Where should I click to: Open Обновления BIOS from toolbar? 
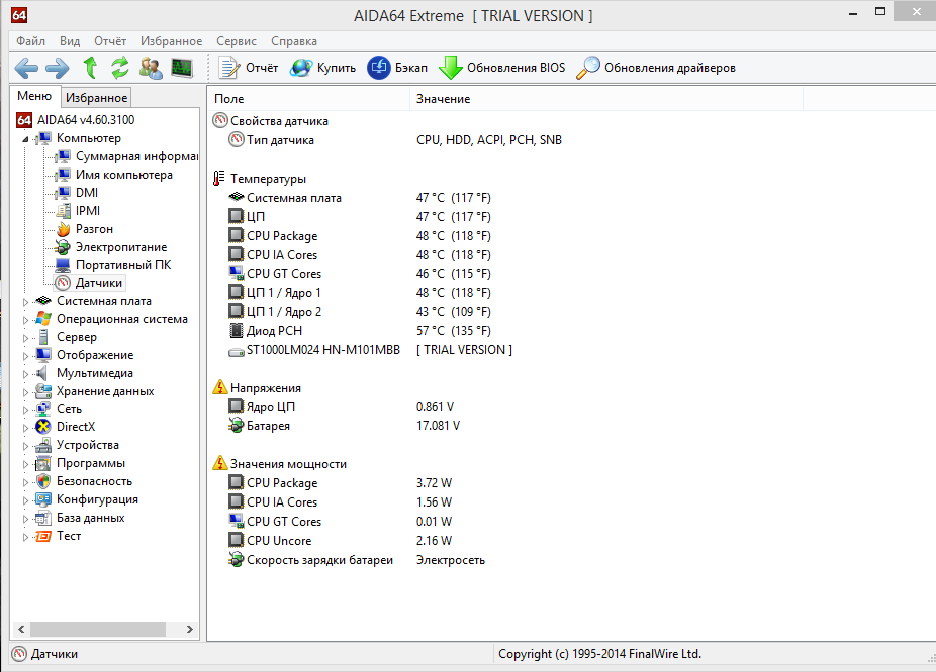pyautogui.click(x=502, y=68)
